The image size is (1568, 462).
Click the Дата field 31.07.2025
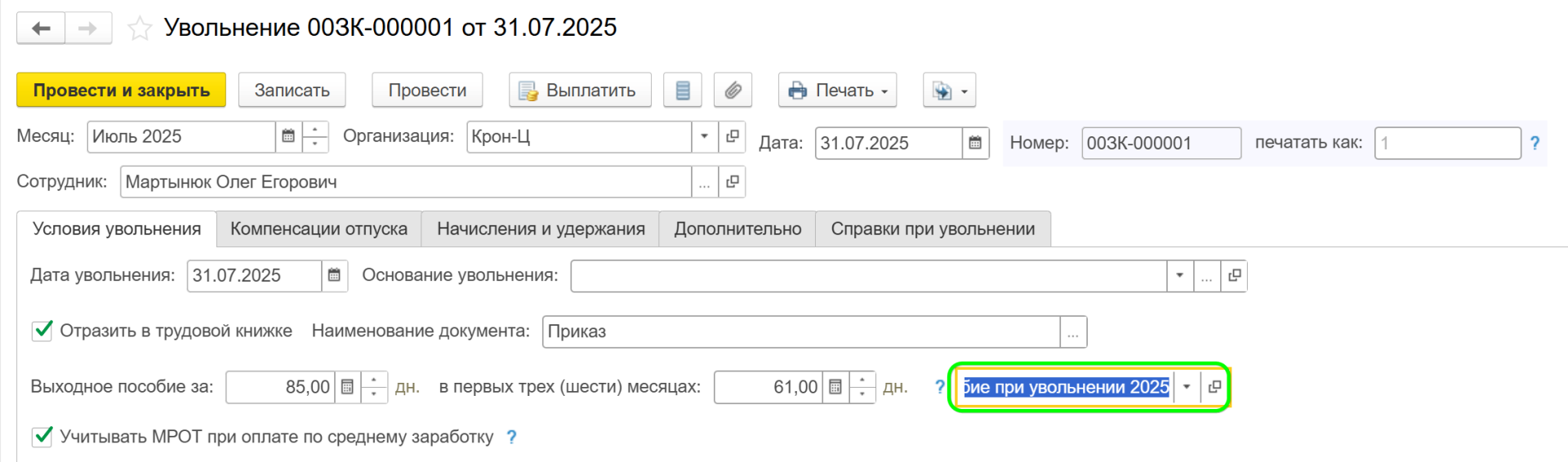tap(889, 143)
